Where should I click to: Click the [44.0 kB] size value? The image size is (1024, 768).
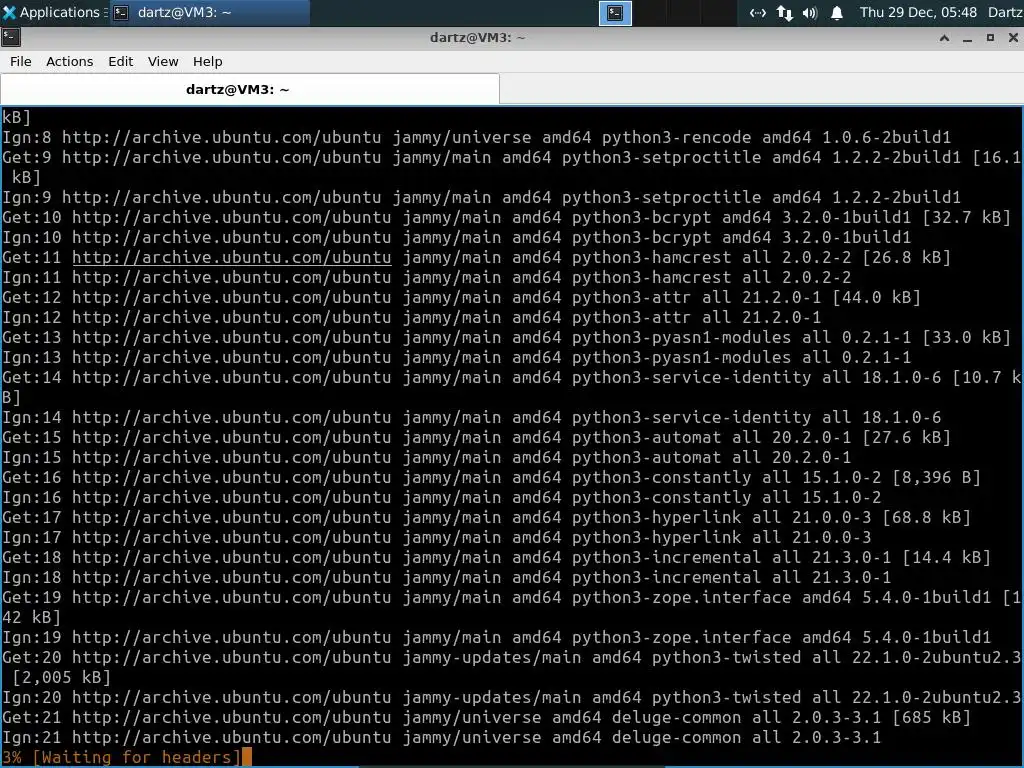point(877,297)
